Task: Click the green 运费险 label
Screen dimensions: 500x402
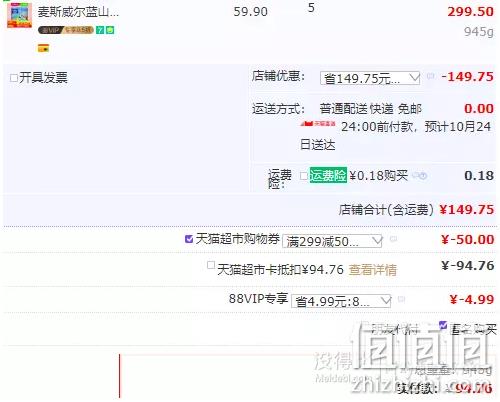Action: point(328,175)
